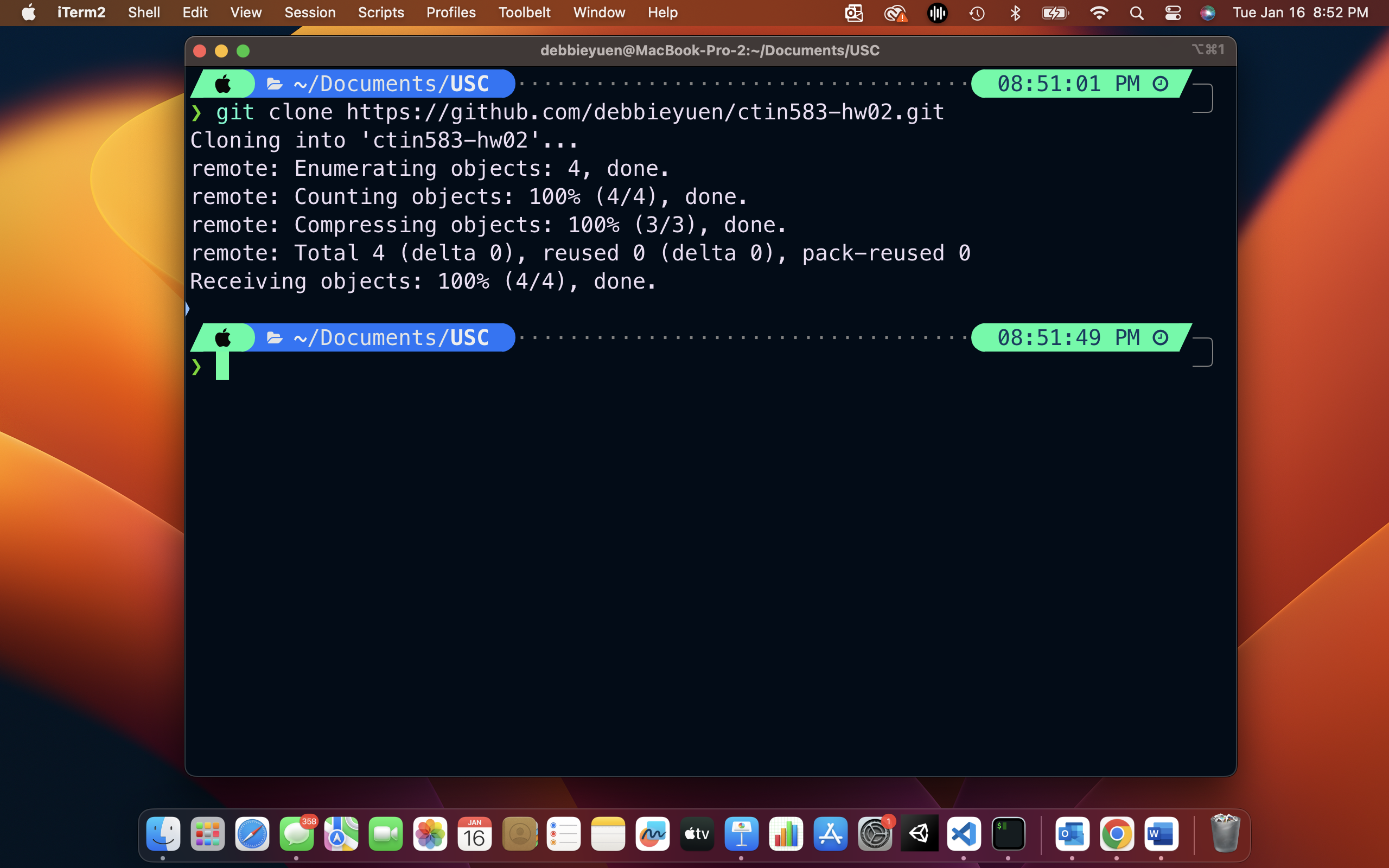This screenshot has width=1389, height=868.
Task: Open Calendar showing Jan 16
Action: point(475,834)
